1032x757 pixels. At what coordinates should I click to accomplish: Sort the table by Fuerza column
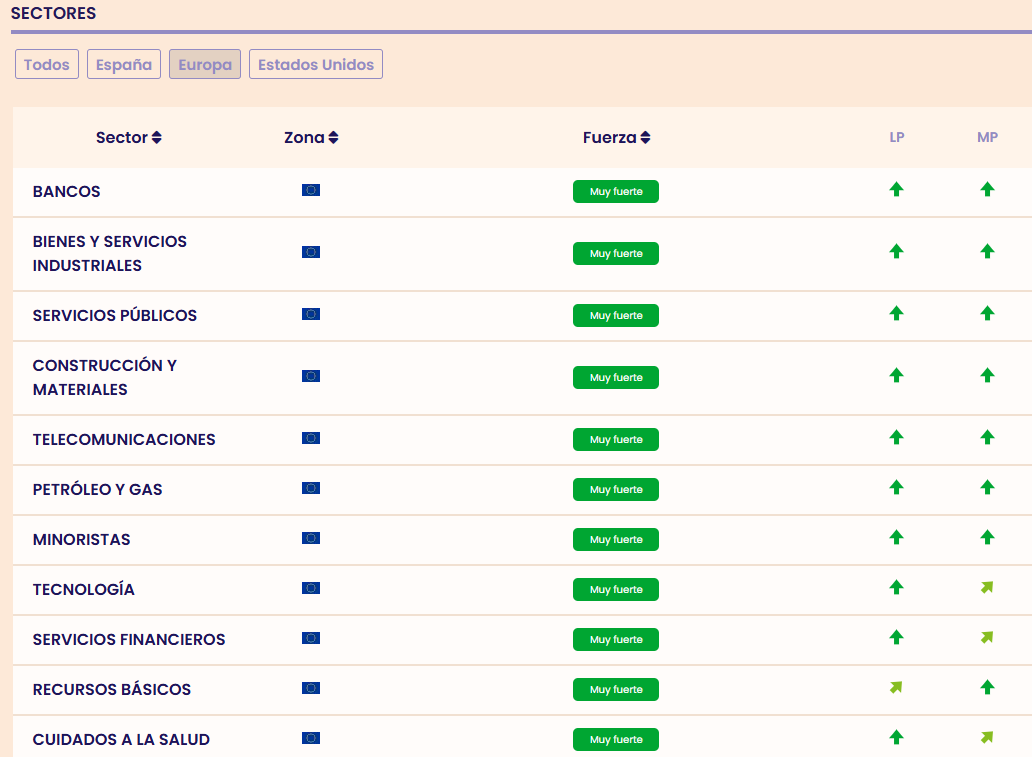coord(616,138)
